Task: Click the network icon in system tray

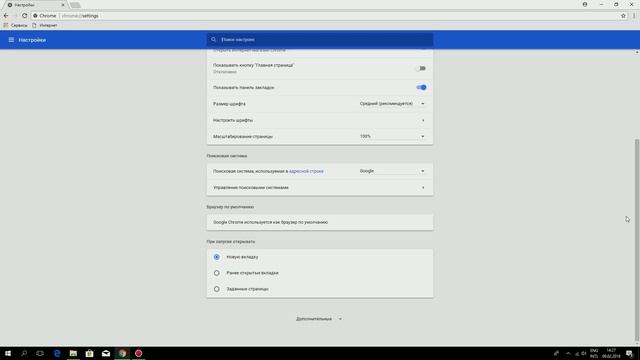Action: pos(577,353)
